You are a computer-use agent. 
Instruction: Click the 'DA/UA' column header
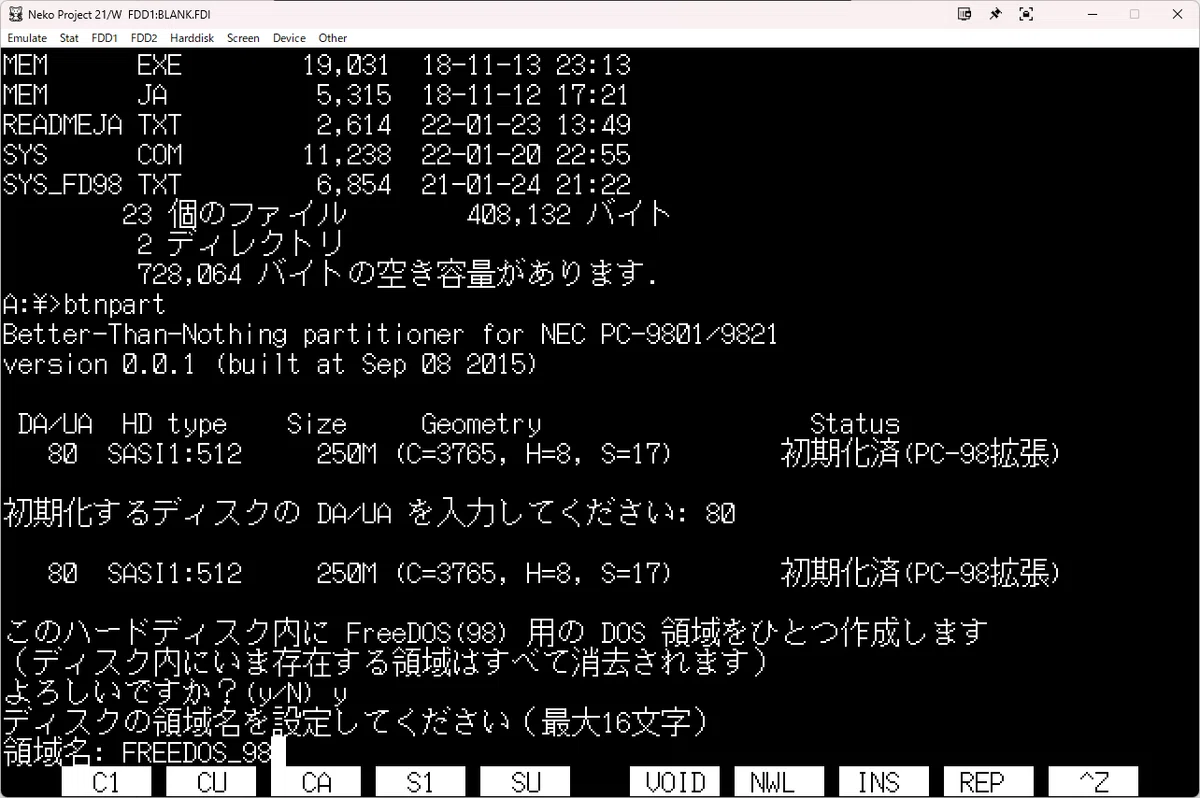pos(55,424)
